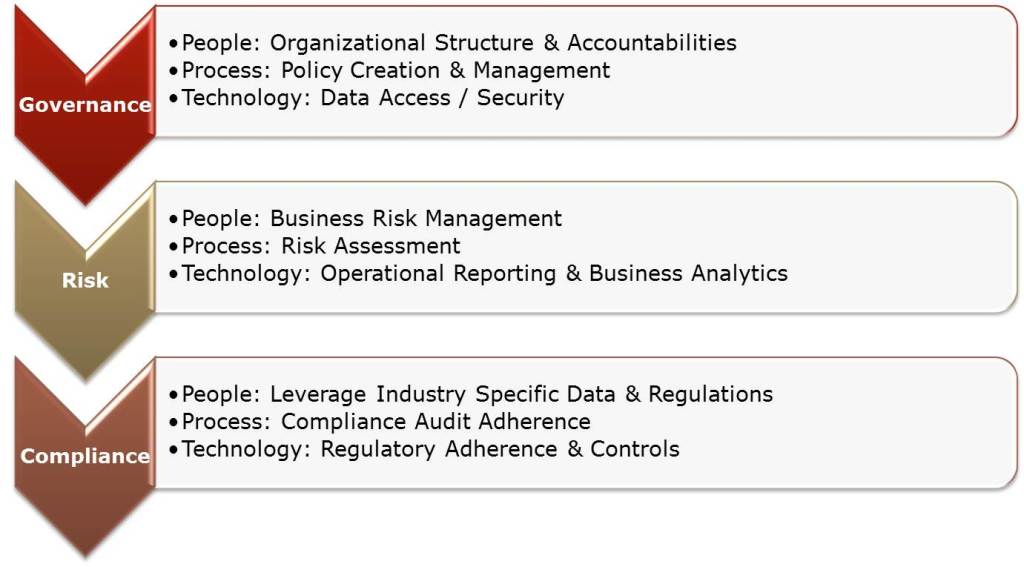Click Process: Policy Creation & Management bullet
1024x567 pixels.
(389, 71)
